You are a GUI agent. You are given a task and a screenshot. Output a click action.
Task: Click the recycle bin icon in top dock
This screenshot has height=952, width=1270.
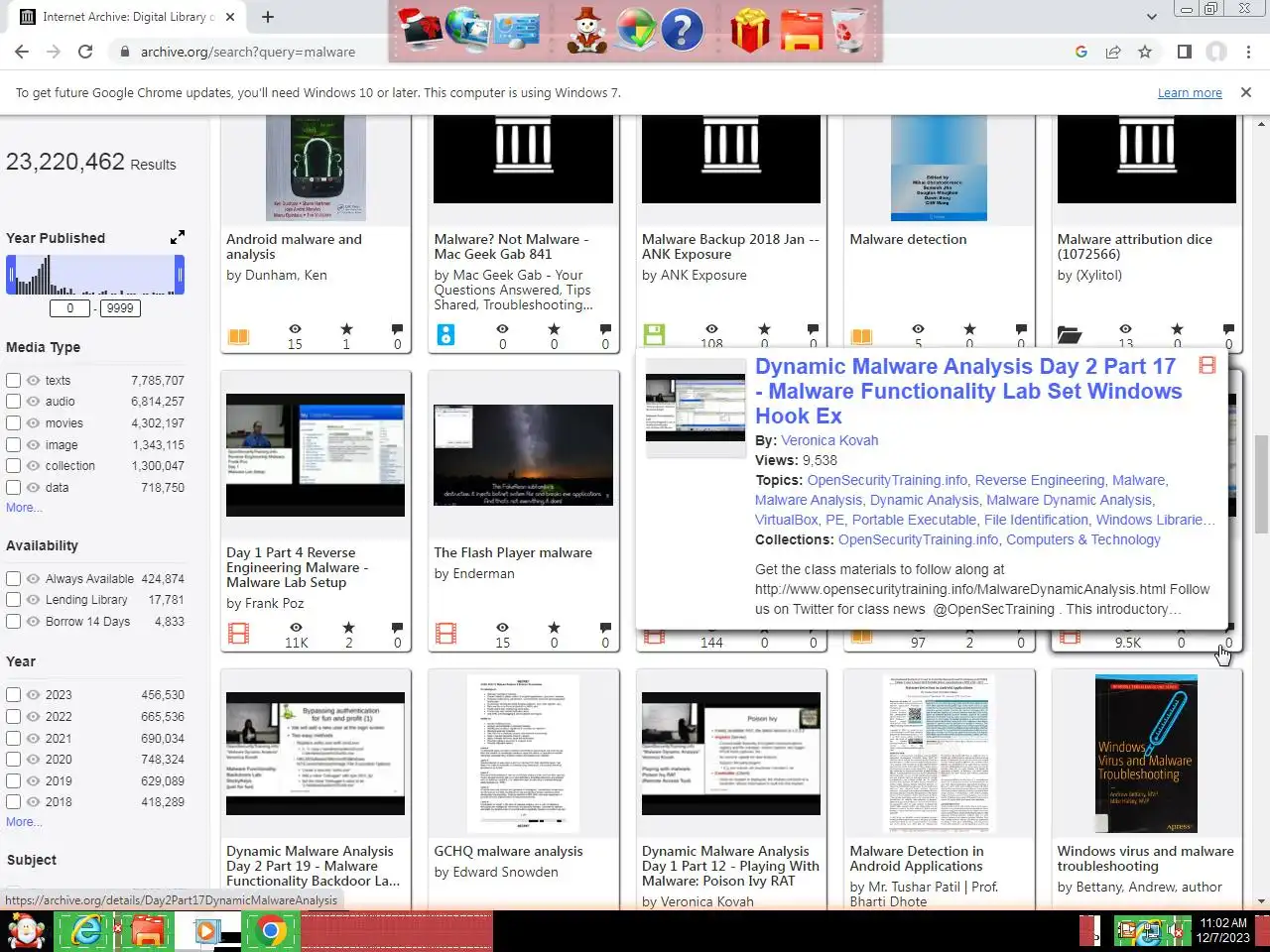849,30
